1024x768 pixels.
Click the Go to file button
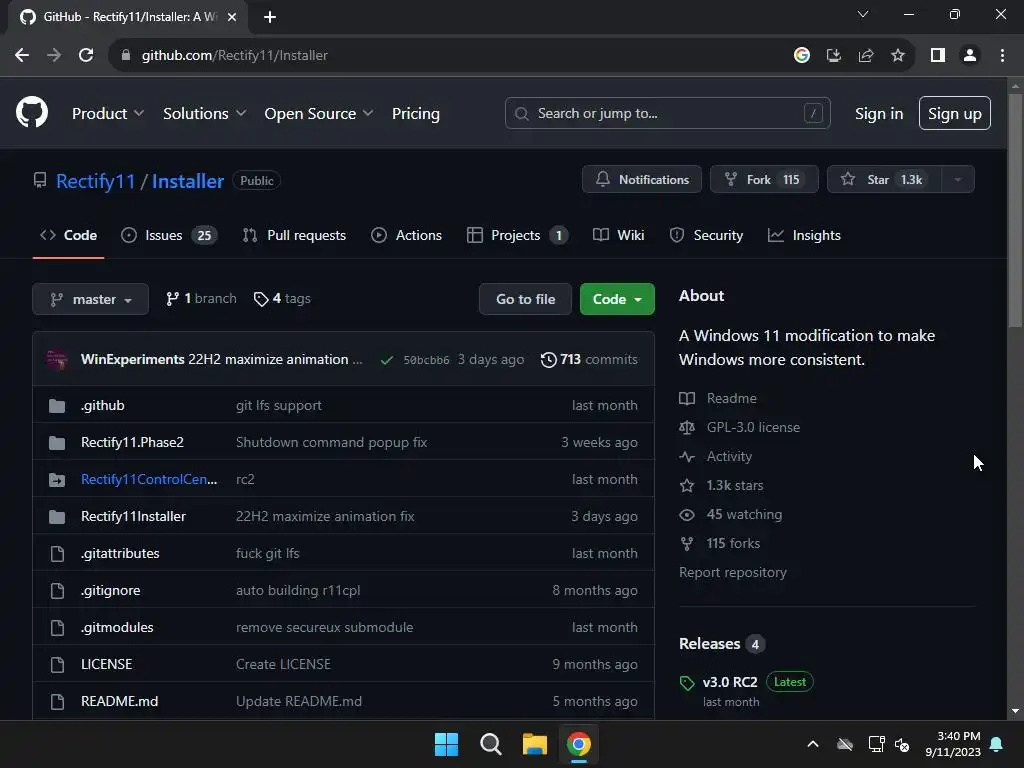pyautogui.click(x=526, y=299)
